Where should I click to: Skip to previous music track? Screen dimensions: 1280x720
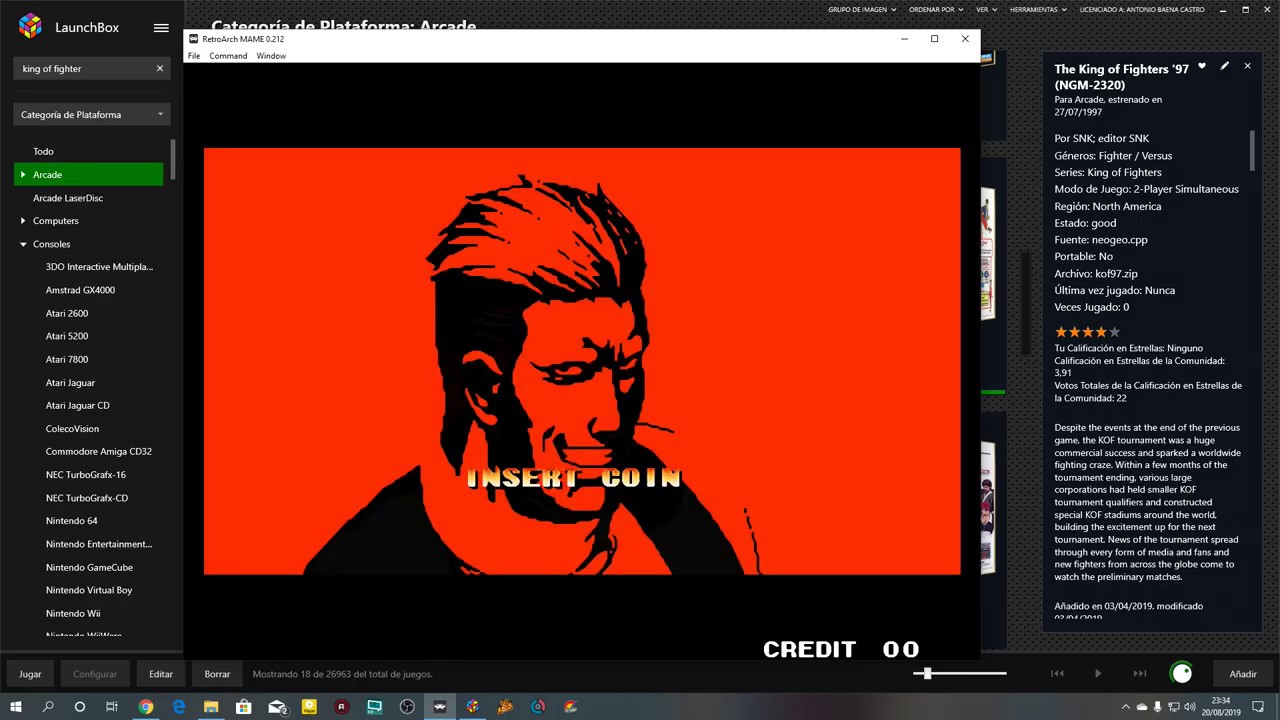1057,674
